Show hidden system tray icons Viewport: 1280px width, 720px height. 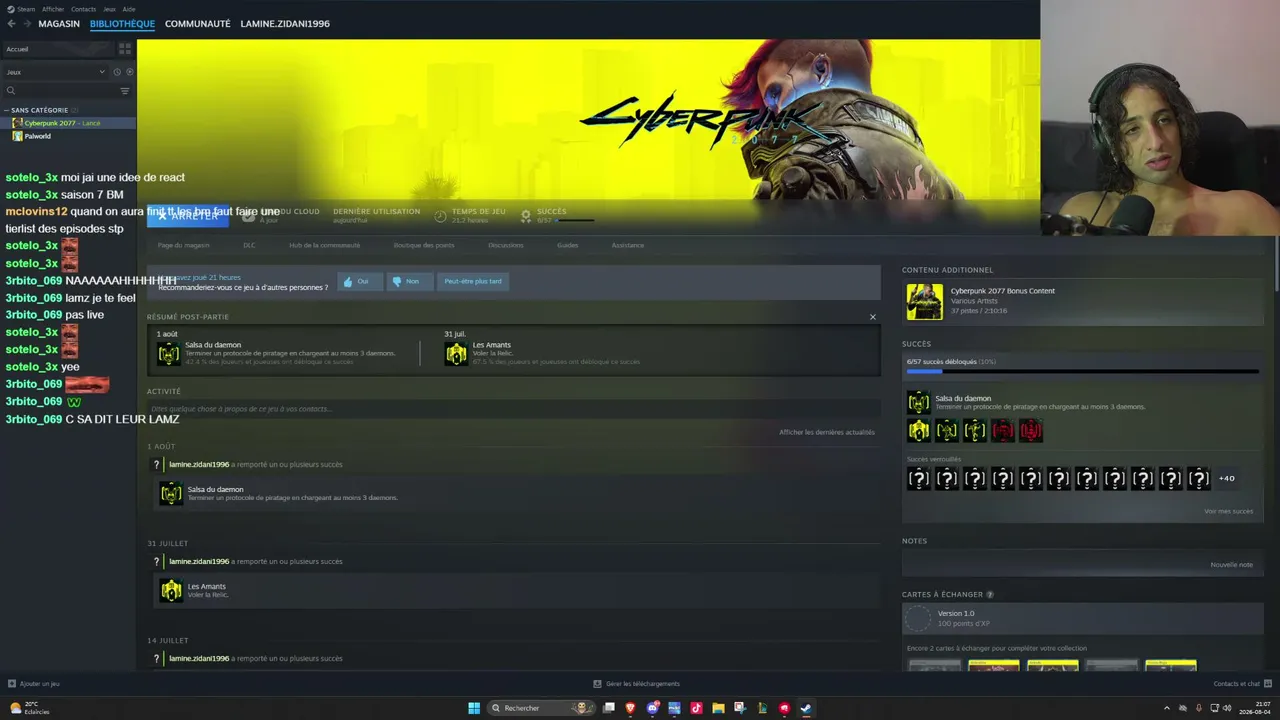pyautogui.click(x=1168, y=708)
